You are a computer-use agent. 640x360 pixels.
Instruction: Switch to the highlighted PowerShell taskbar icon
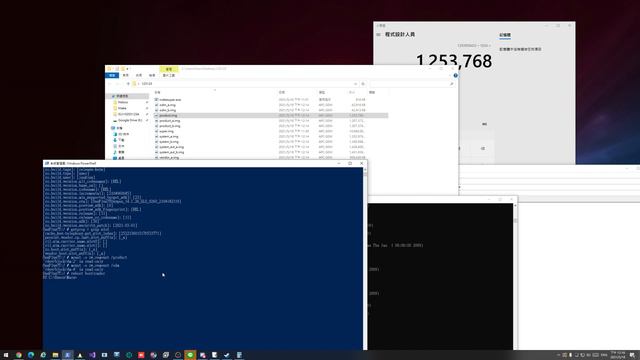[x=67, y=355]
